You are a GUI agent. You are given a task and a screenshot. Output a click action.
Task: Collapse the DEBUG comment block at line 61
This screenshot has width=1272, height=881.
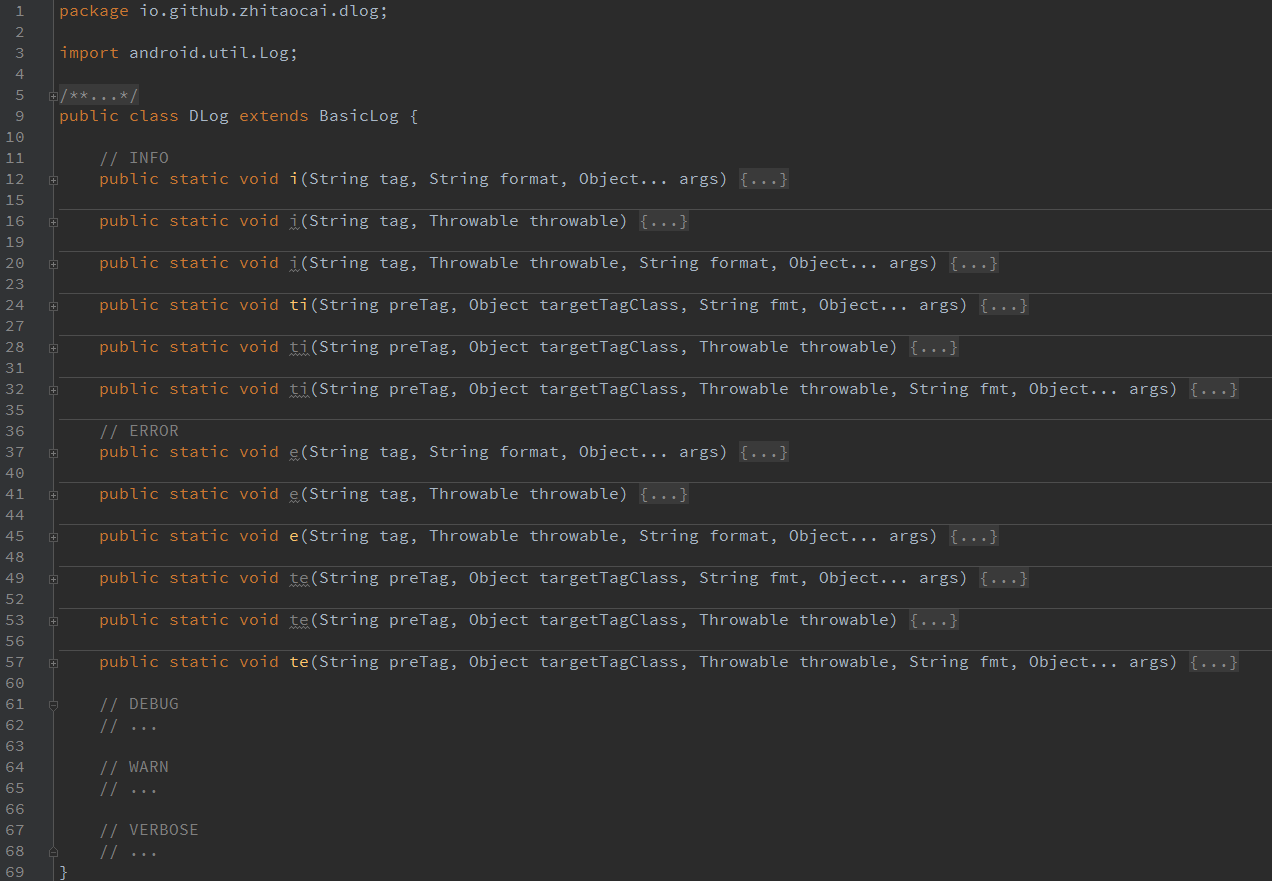click(x=53, y=705)
